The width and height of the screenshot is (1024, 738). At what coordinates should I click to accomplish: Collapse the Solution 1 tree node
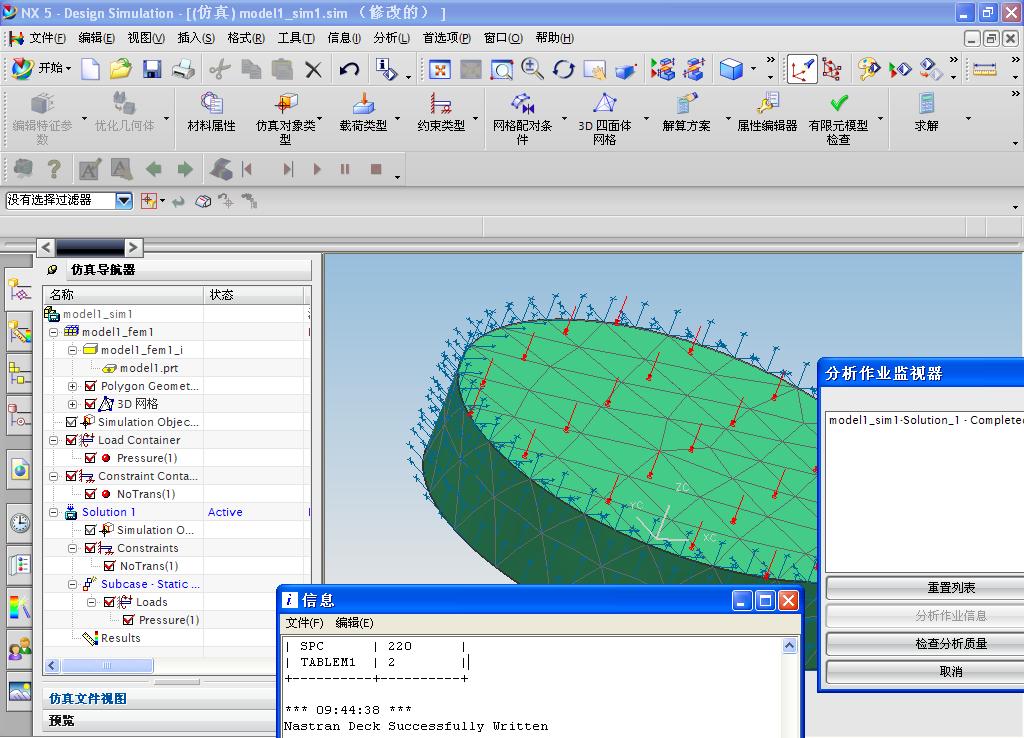point(54,512)
